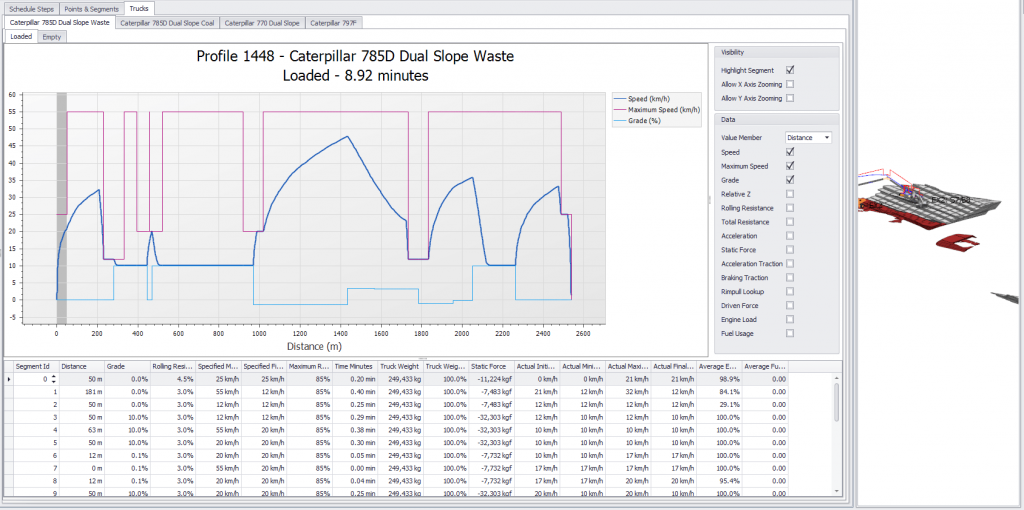Sort by the Time Minutes column header
1024x510 pixels.
(x=356, y=366)
